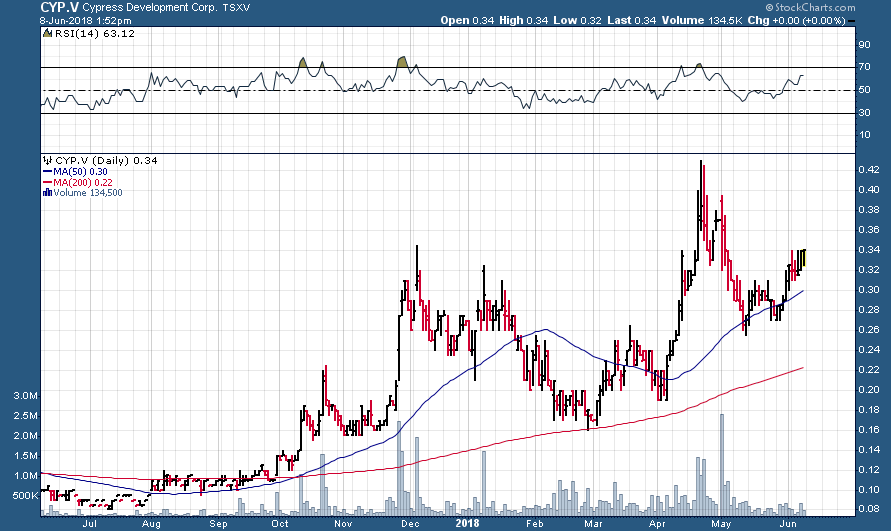Image resolution: width=891 pixels, height=531 pixels.
Task: Click the Jun month label on time axis
Action: [787, 523]
